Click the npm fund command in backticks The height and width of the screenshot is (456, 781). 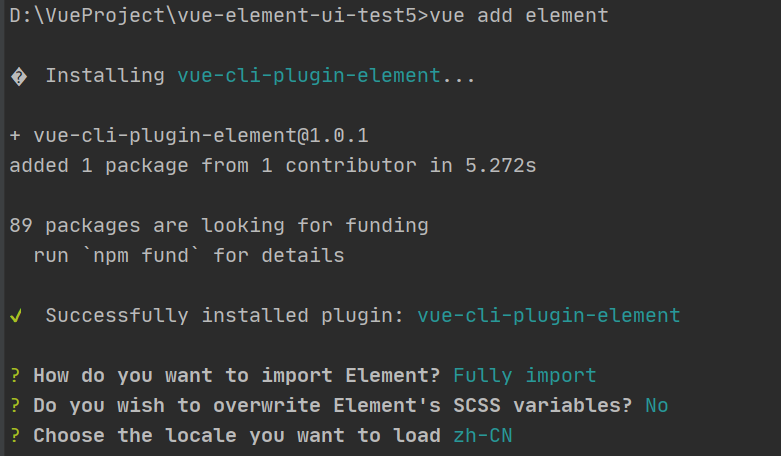[141, 256]
